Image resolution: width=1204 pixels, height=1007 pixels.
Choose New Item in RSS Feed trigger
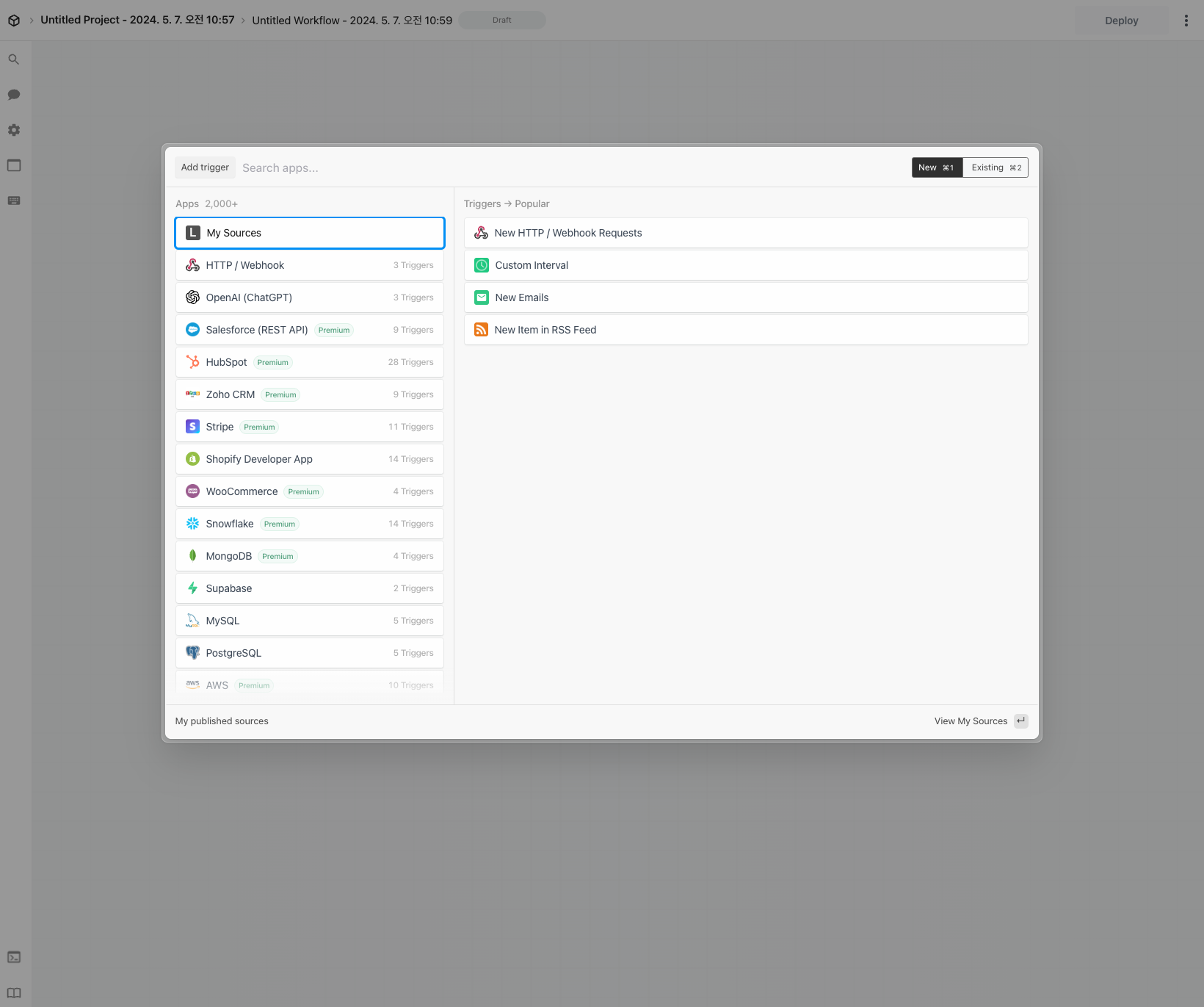point(746,330)
